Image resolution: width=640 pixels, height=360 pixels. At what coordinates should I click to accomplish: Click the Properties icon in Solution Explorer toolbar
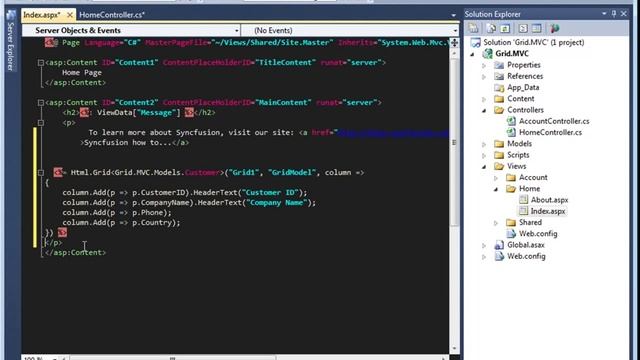click(x=473, y=28)
